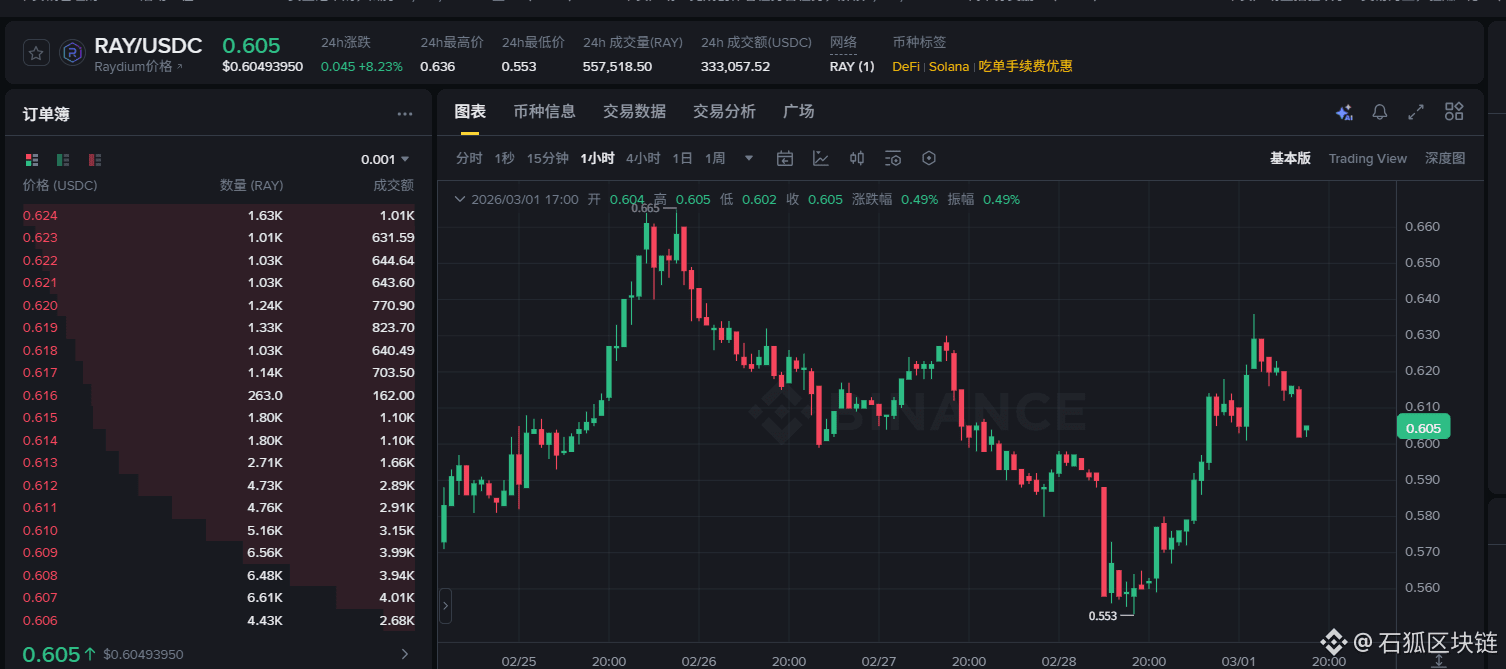
Task: Show both buy and sell orders view
Action: pyautogui.click(x=32, y=159)
